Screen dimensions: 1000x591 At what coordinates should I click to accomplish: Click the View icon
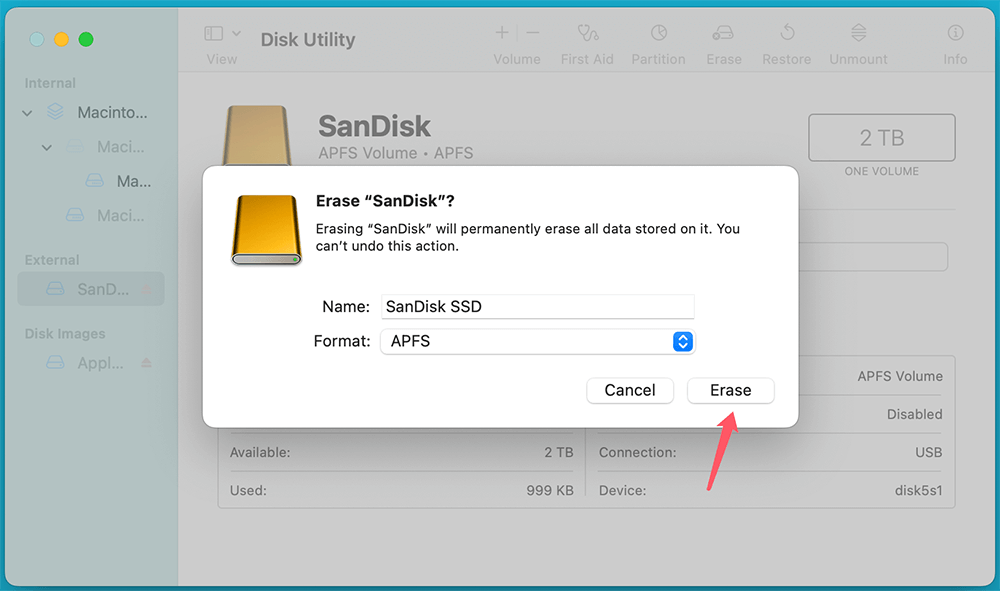click(x=211, y=33)
